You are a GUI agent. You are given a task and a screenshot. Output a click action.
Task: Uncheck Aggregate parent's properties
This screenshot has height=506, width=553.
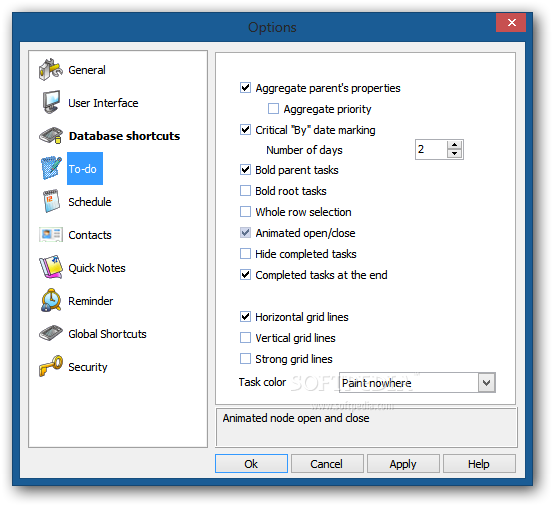click(245, 87)
